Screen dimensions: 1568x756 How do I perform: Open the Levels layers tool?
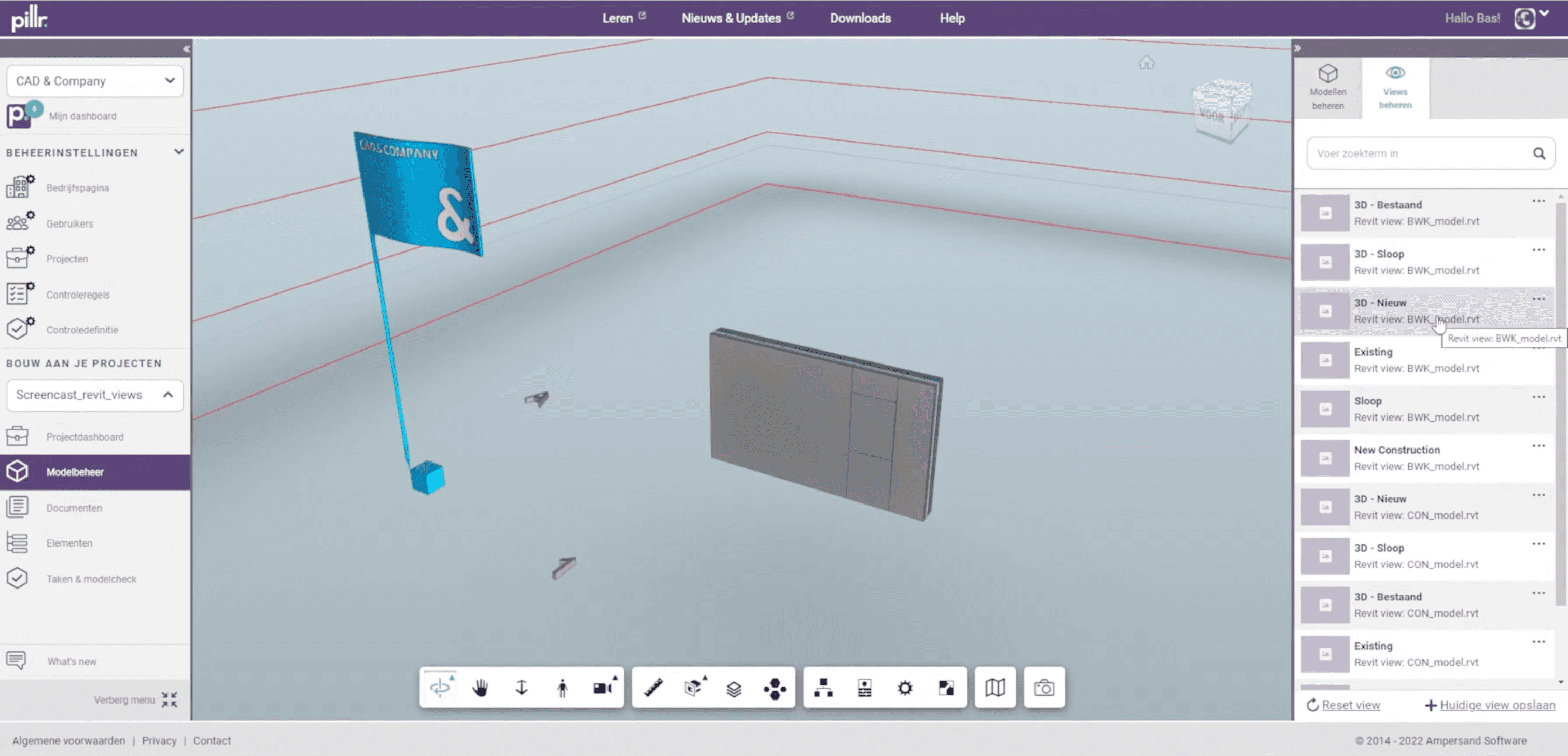(734, 688)
